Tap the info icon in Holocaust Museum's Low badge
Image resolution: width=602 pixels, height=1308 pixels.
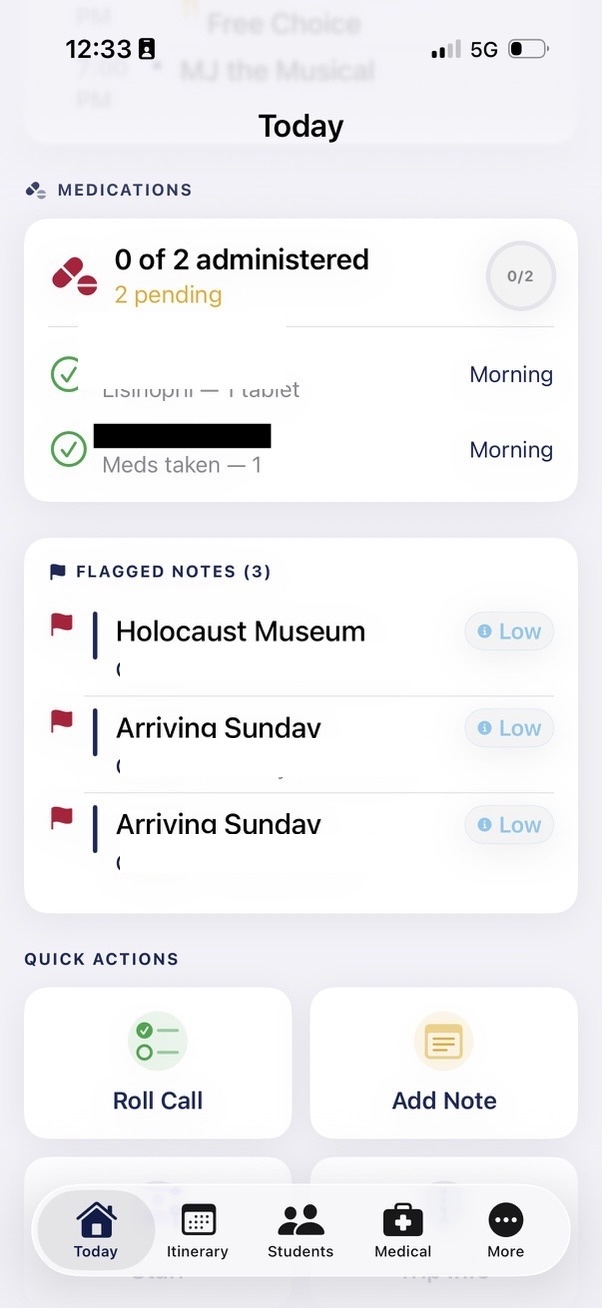click(487, 631)
